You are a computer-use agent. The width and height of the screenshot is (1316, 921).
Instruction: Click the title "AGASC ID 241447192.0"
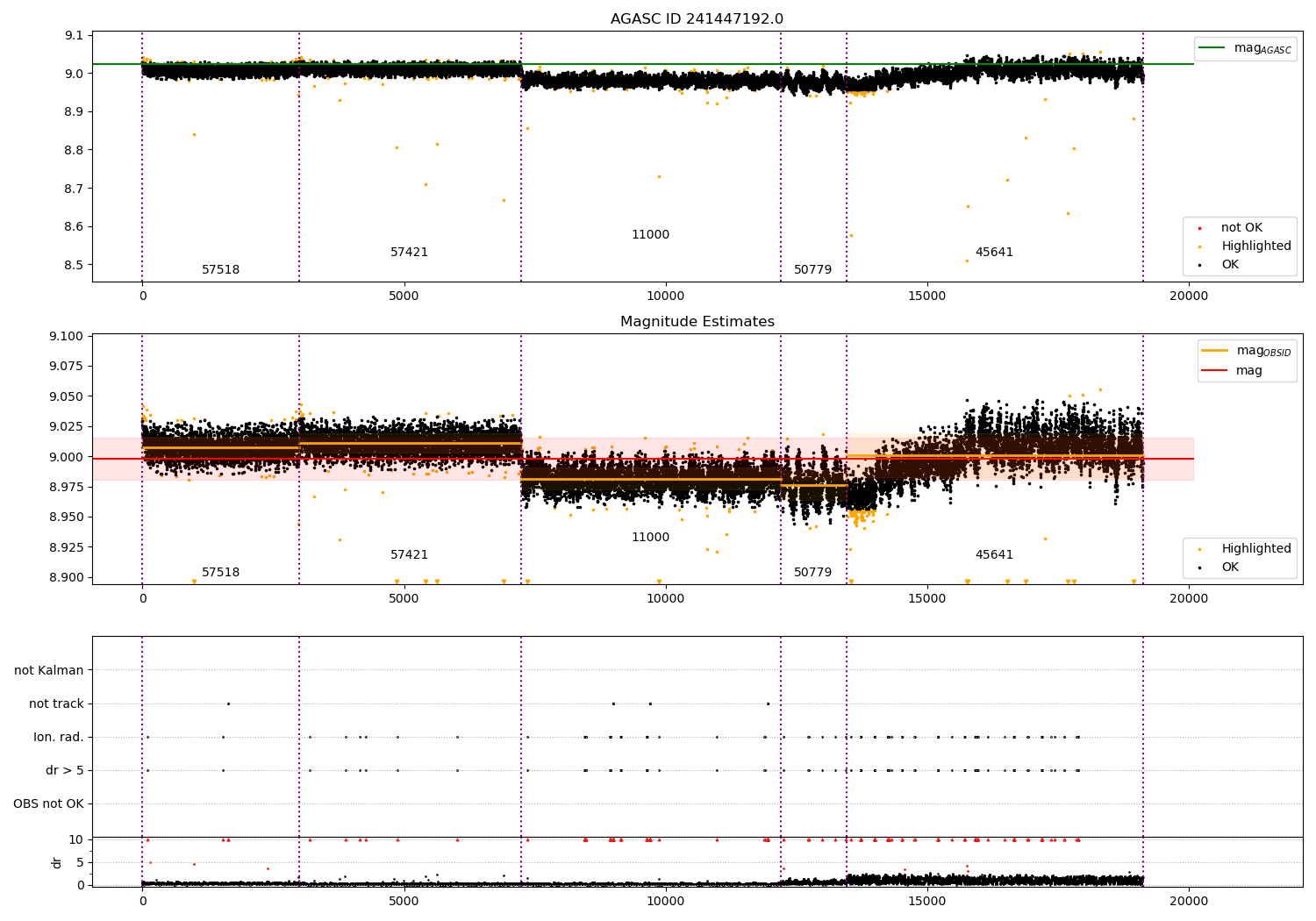[697, 19]
